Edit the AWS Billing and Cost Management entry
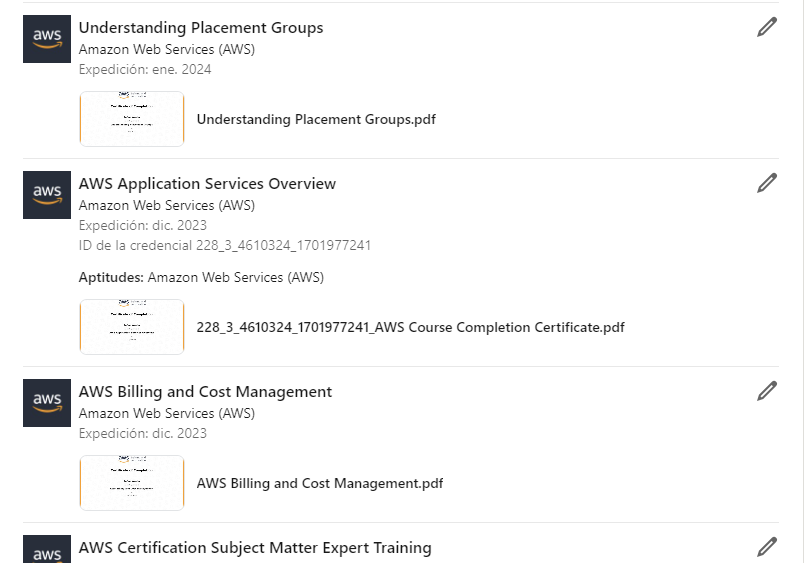Viewport: 804px width, 563px height. point(767,390)
